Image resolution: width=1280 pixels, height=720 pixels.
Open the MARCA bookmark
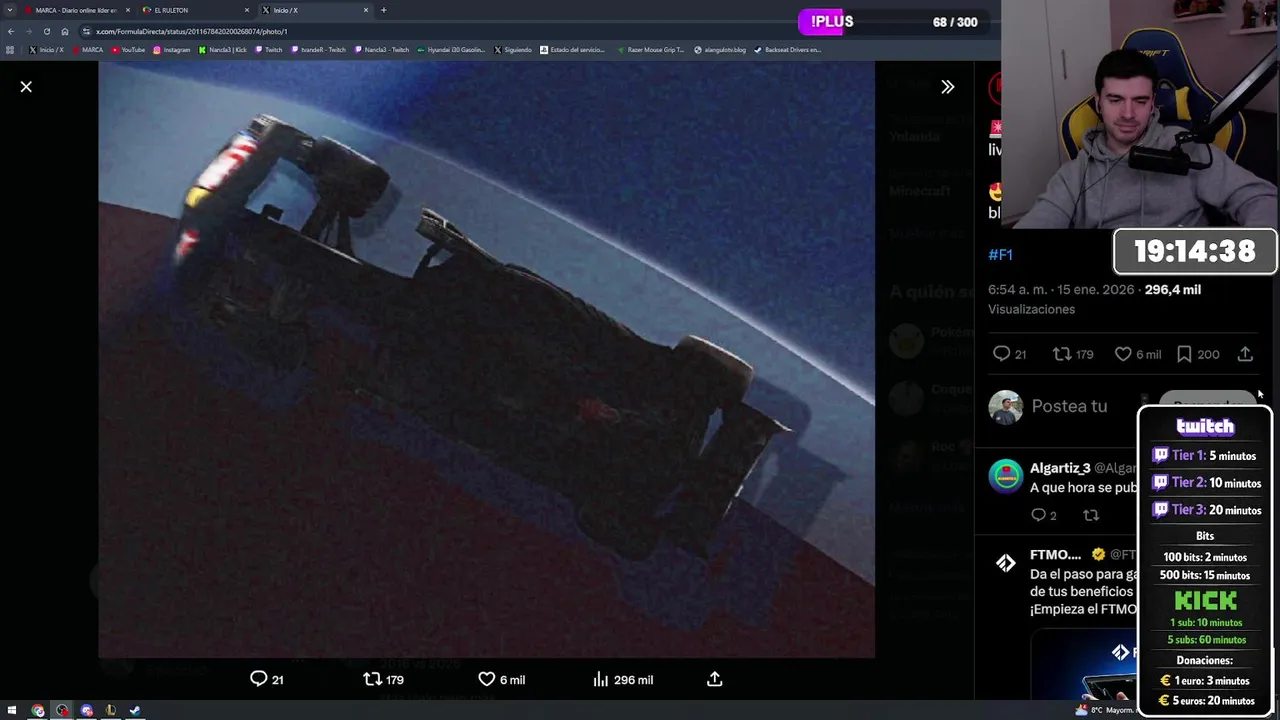tap(88, 50)
